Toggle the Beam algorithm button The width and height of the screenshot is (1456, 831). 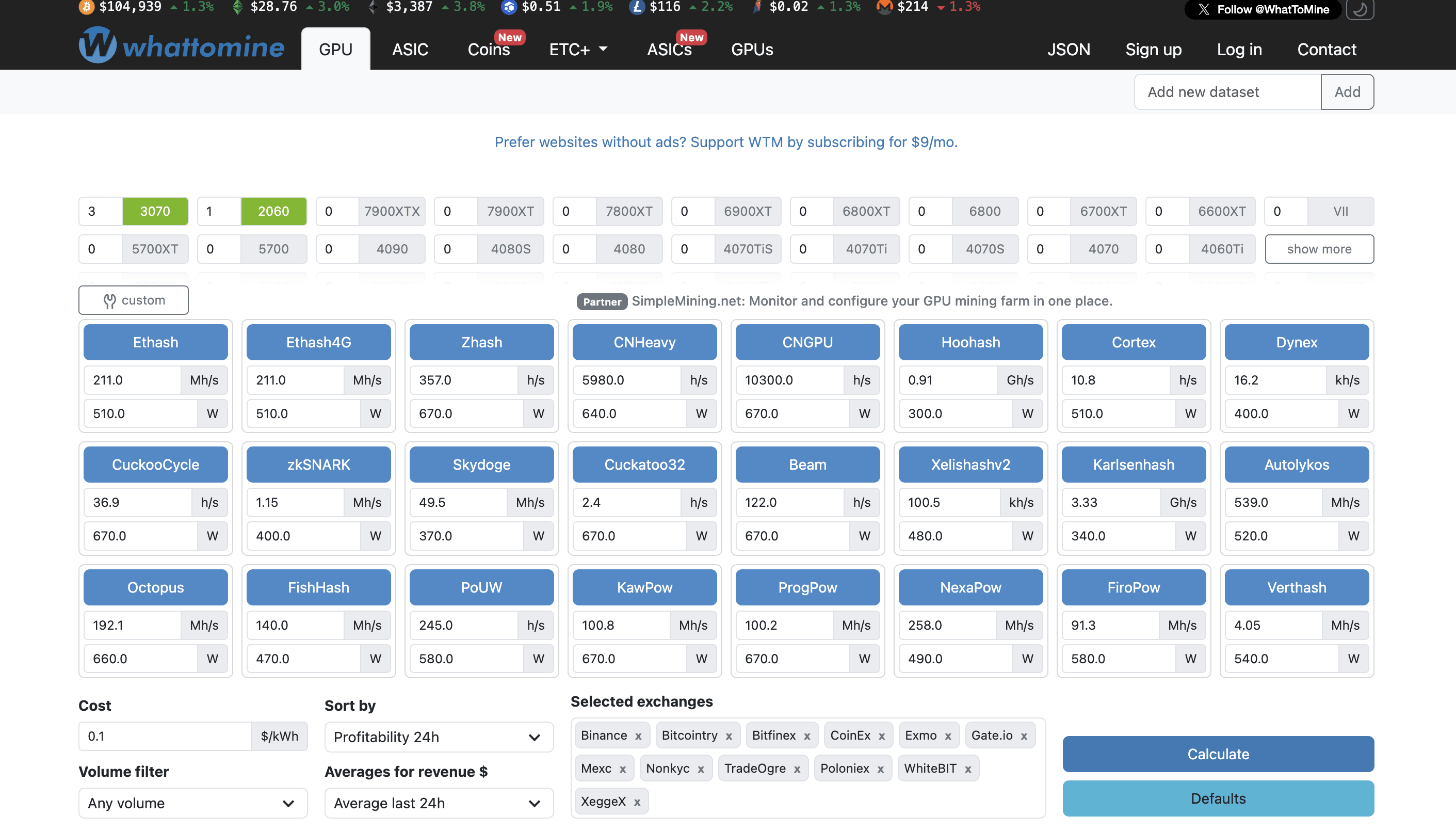(808, 465)
